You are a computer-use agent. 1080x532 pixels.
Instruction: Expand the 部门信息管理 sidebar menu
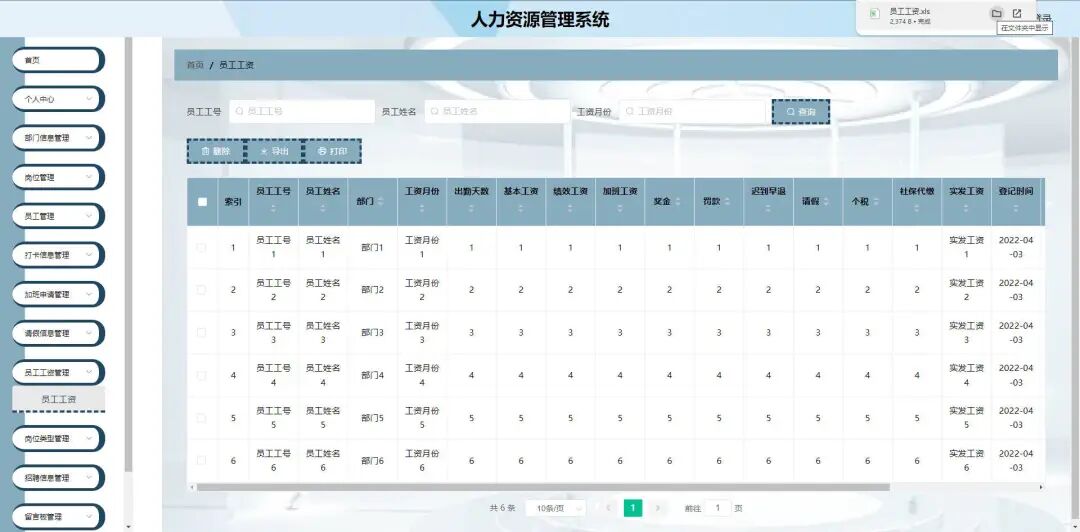[58, 138]
